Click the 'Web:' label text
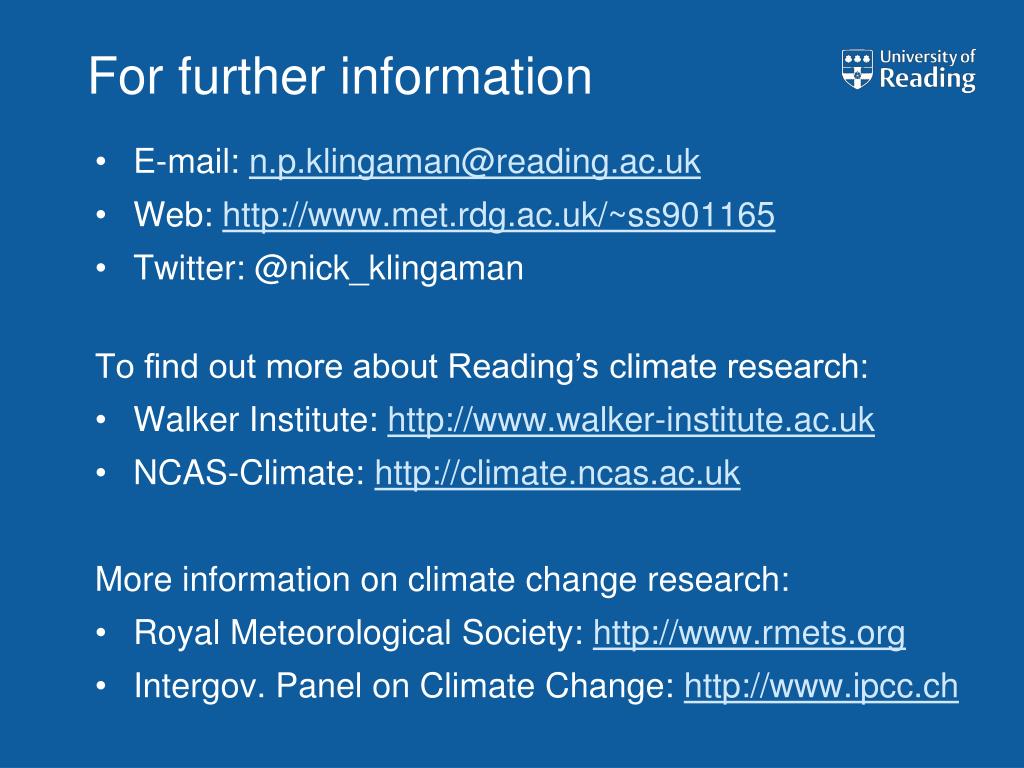This screenshot has width=1024, height=768. (x=174, y=215)
